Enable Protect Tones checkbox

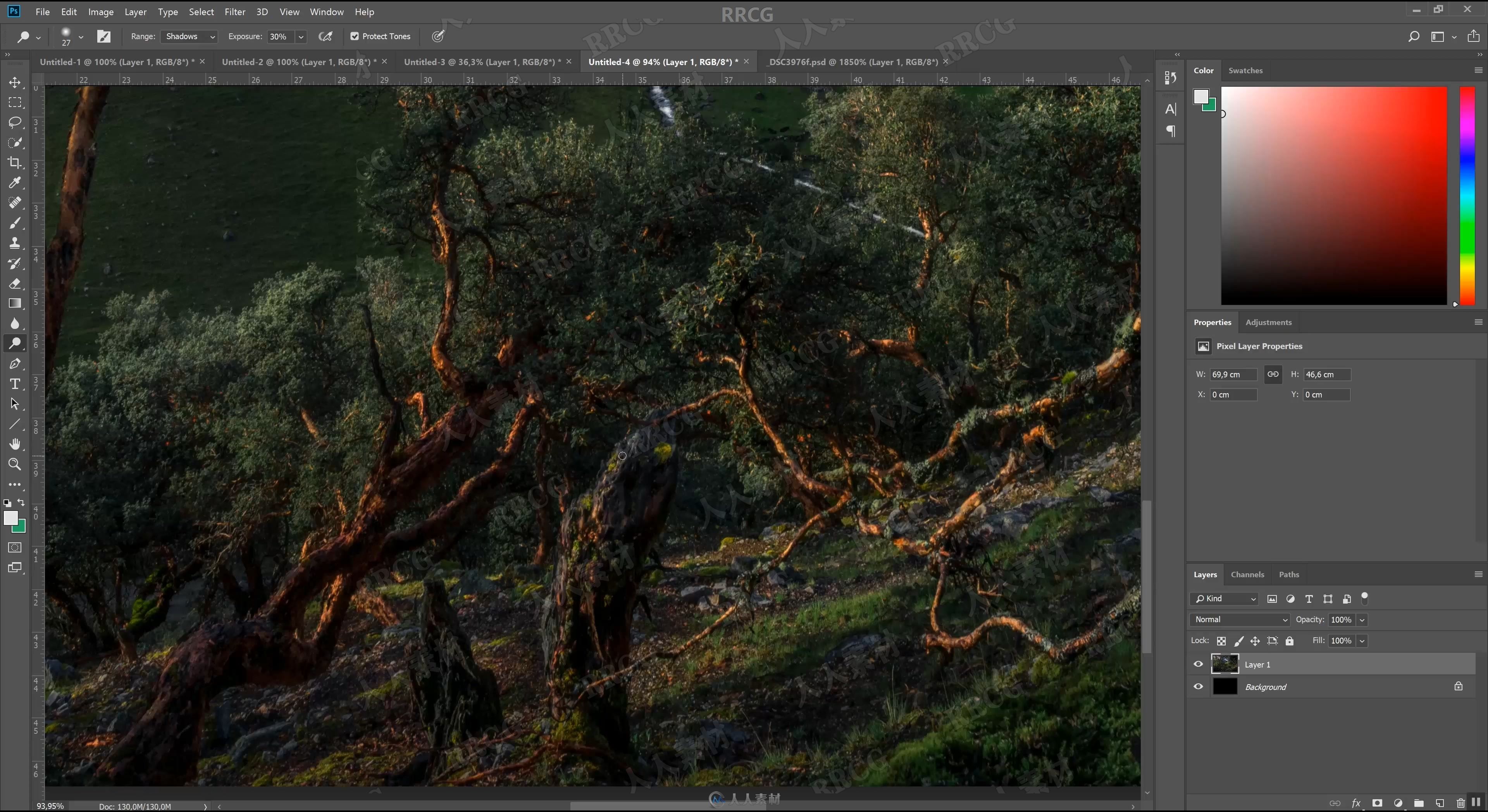(354, 36)
